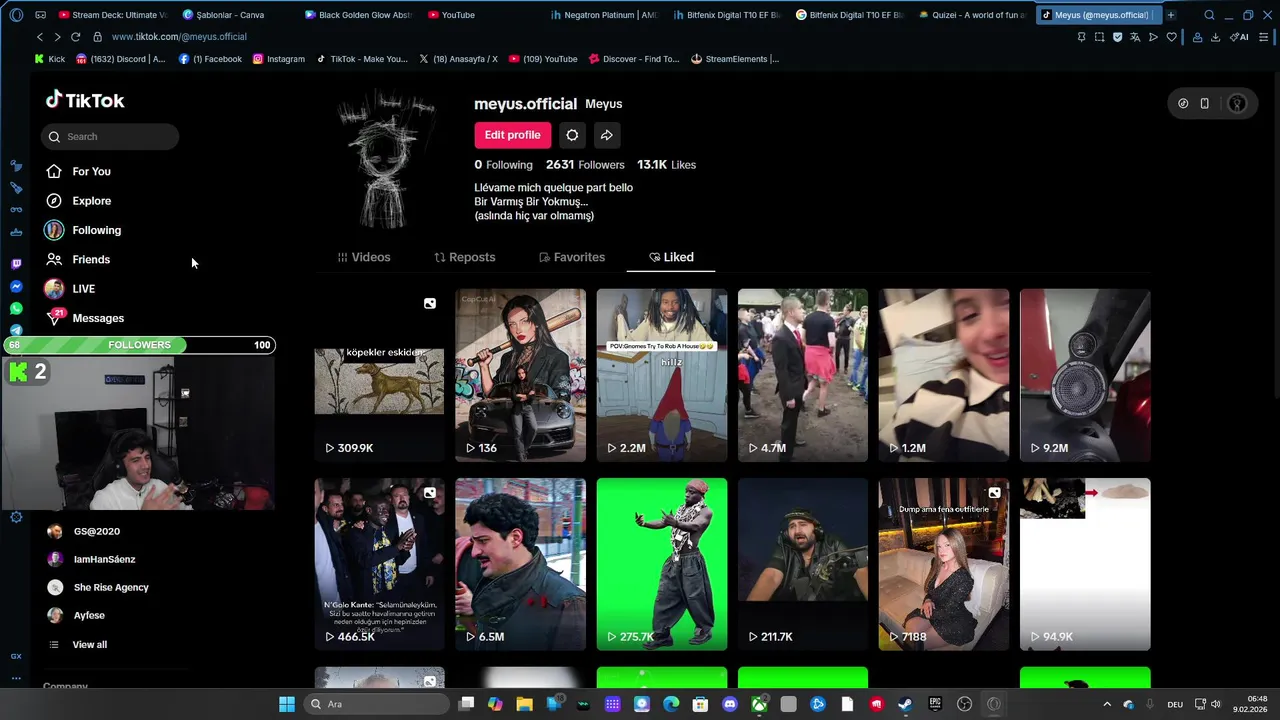Click the browser reload button
Viewport: 1280px width, 720px height.
(x=75, y=37)
